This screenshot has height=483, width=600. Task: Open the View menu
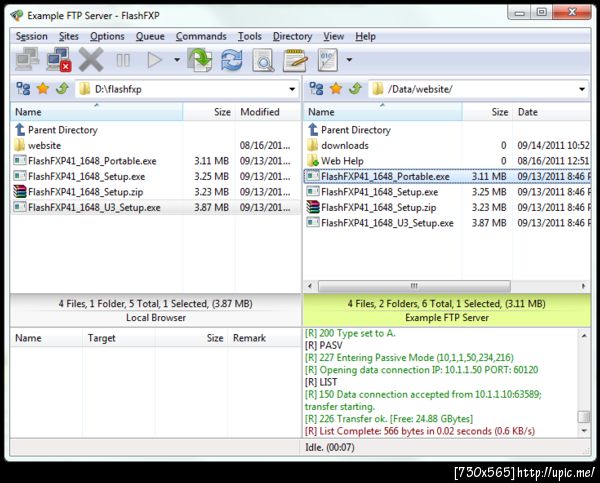click(333, 36)
